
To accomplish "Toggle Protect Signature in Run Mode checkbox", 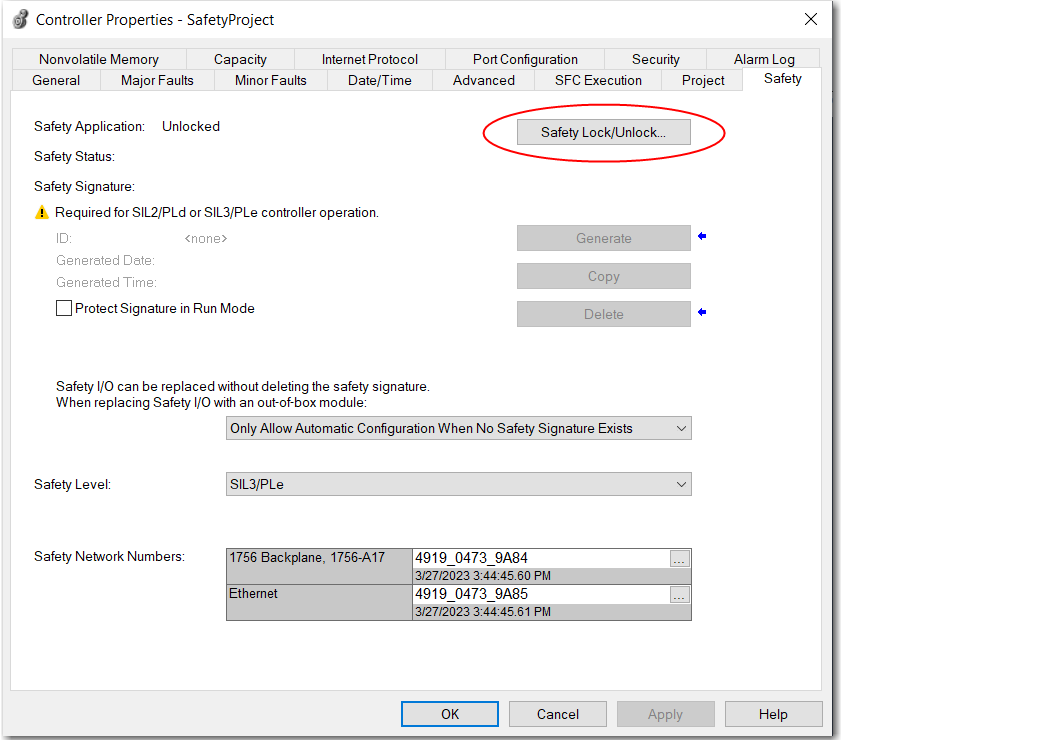I will click(x=65, y=309).
